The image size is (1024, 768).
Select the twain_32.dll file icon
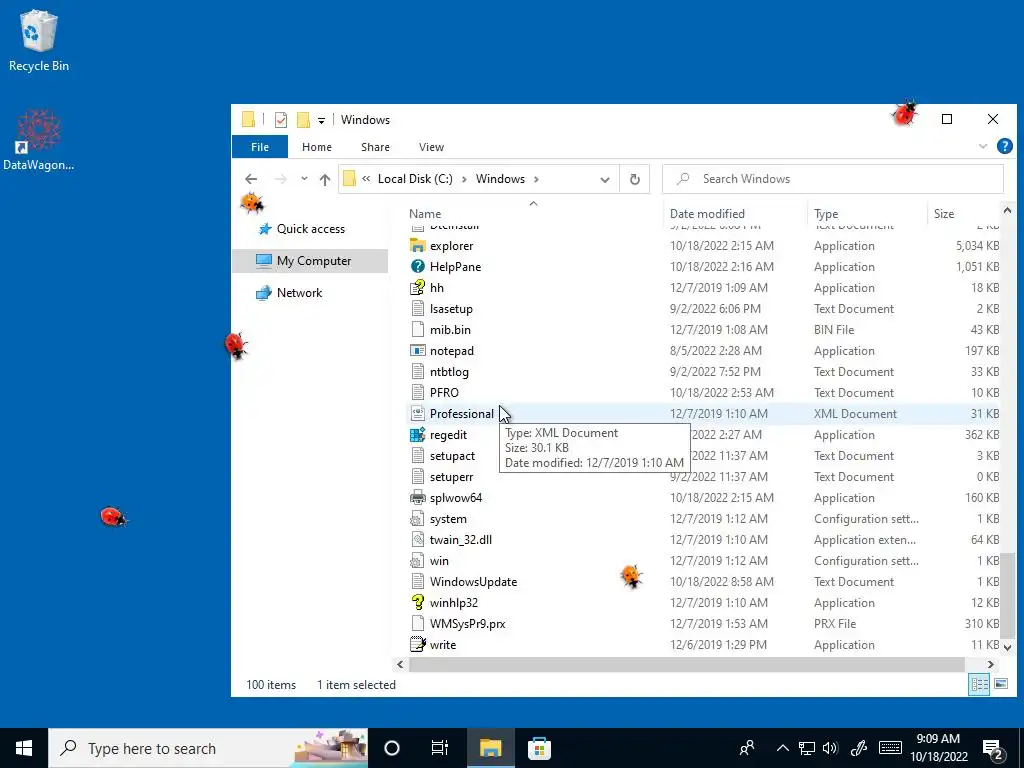coord(417,539)
